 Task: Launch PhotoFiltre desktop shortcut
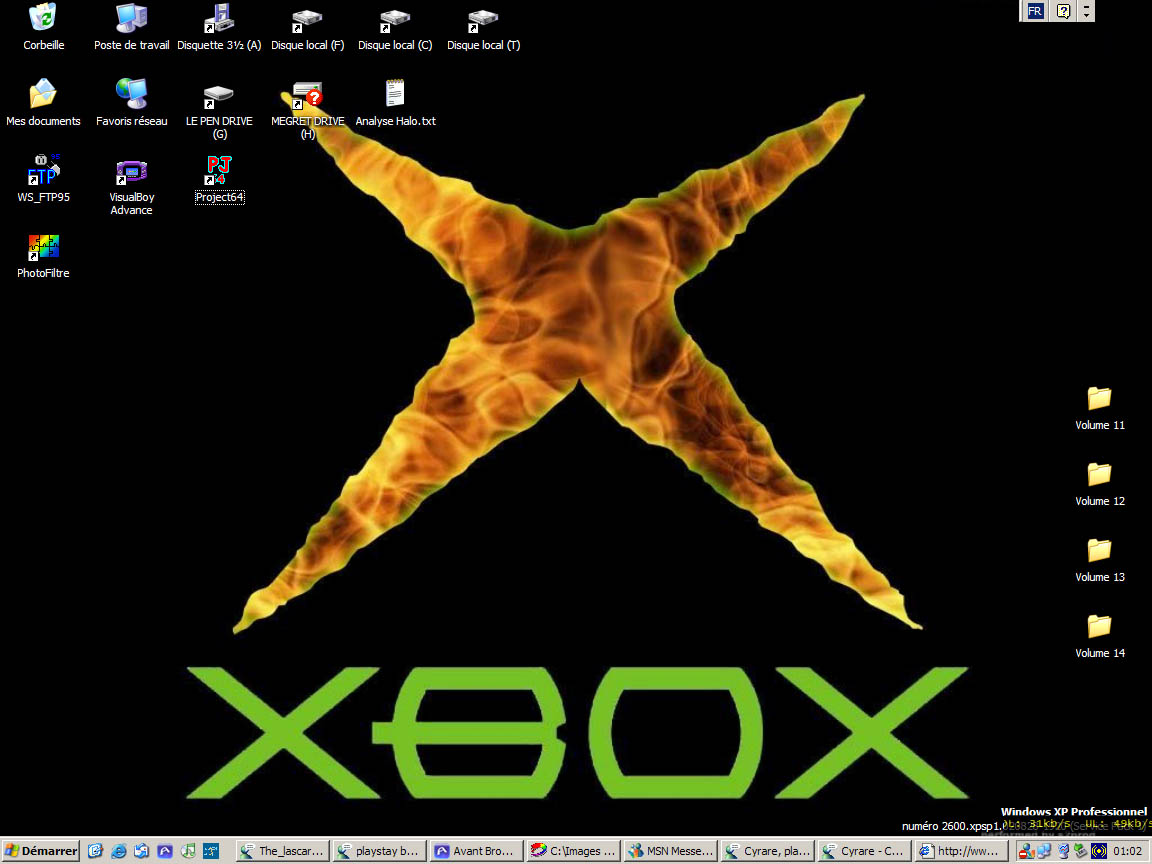pyautogui.click(x=43, y=255)
